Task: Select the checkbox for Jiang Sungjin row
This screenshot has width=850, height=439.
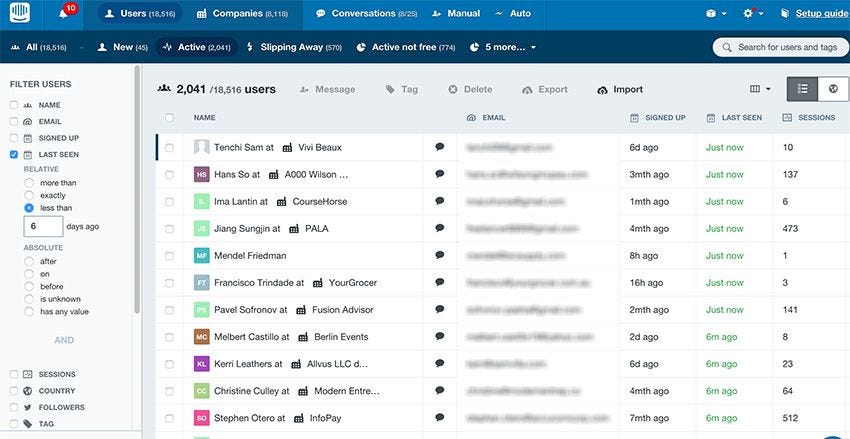Action: pos(170,229)
